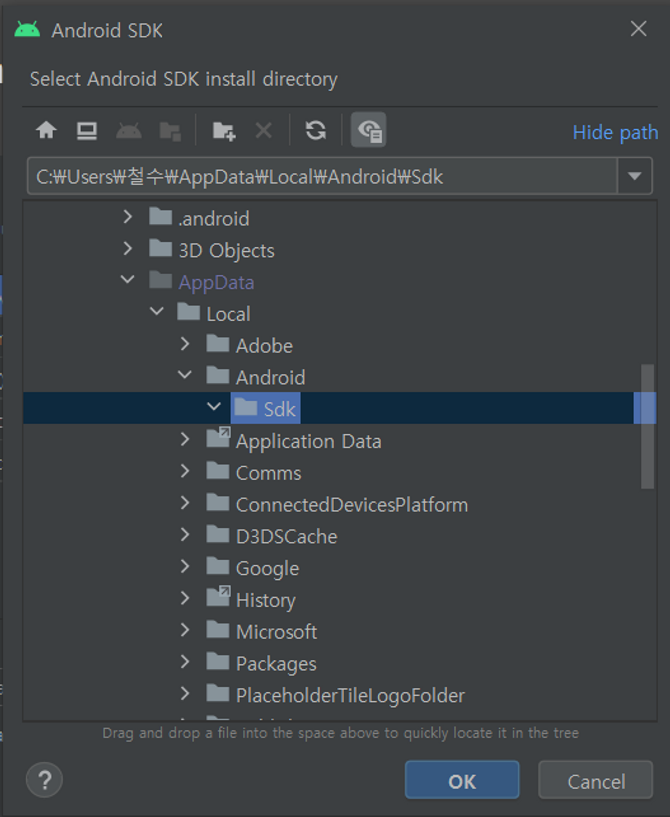Go to the Home directory icon

coord(46,130)
